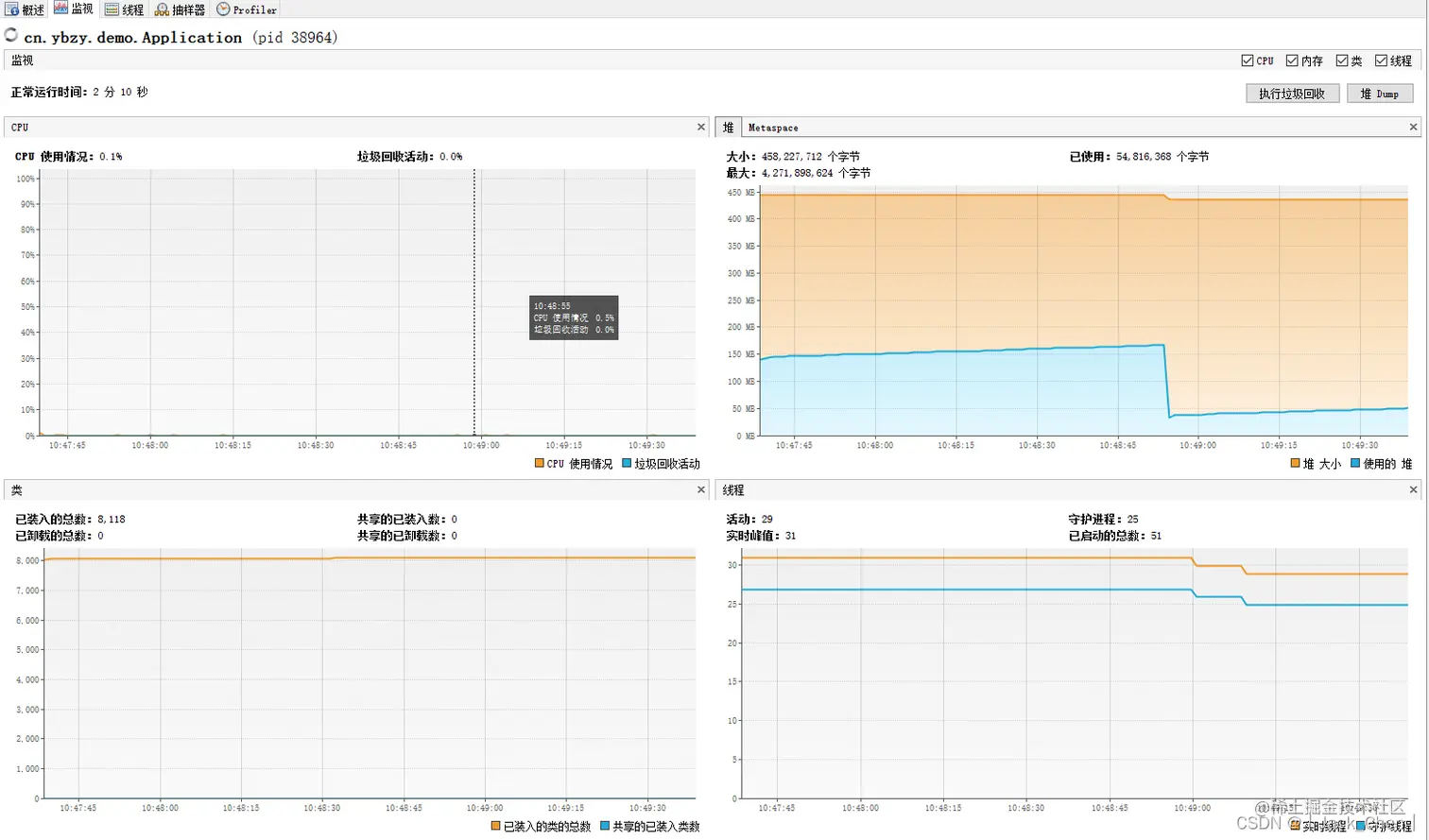The image size is (1429, 840).
Task: Select the 监视 tab
Action: (74, 9)
